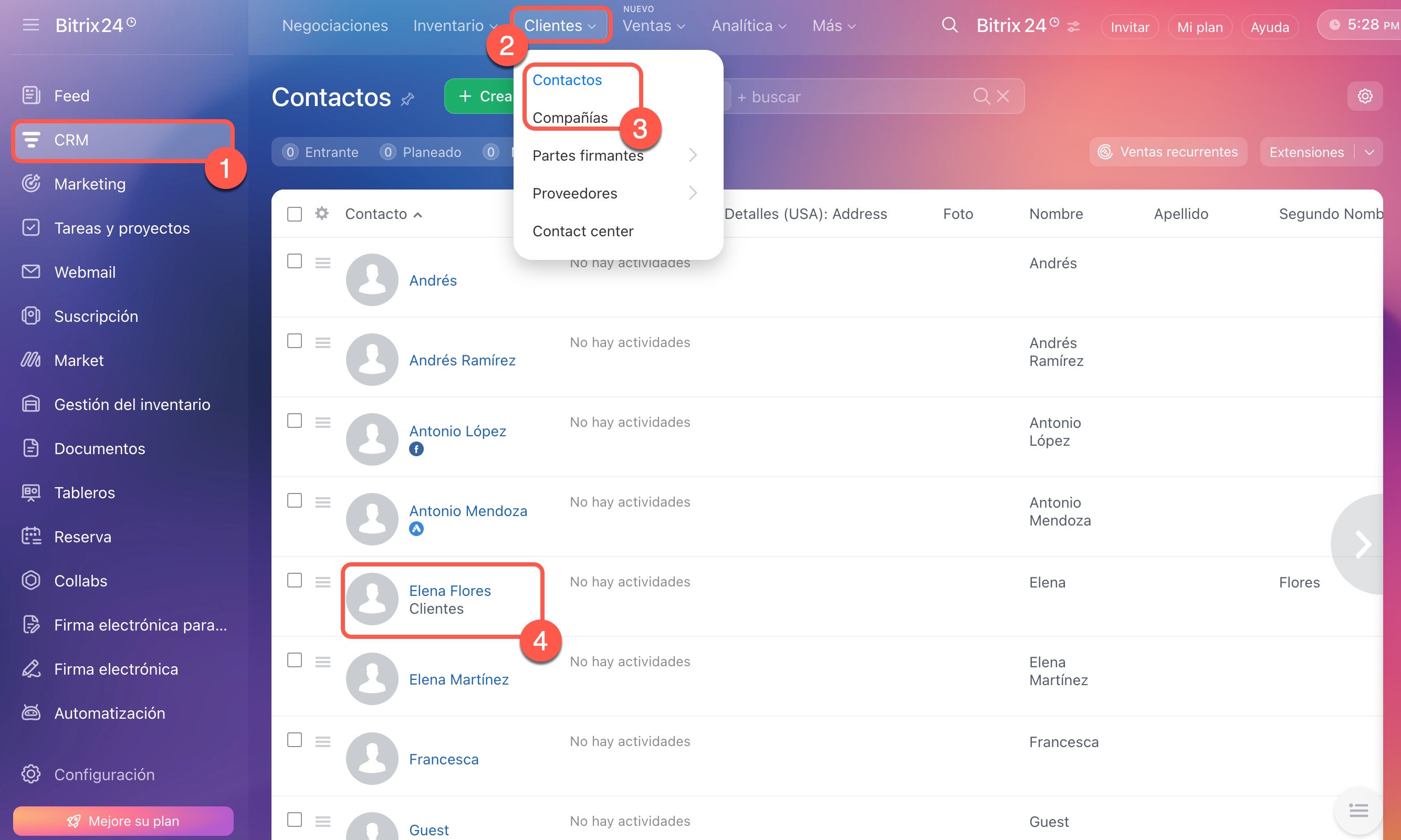
Task: Open the search magnifier in top bar
Action: [x=949, y=26]
